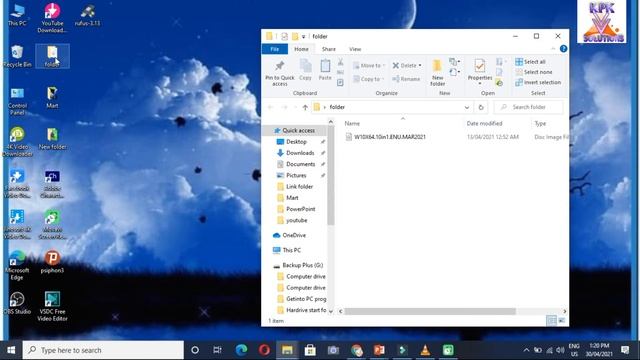This screenshot has height=360, width=640.
Task: Open Desktop in navigation pane
Action: (x=296, y=142)
